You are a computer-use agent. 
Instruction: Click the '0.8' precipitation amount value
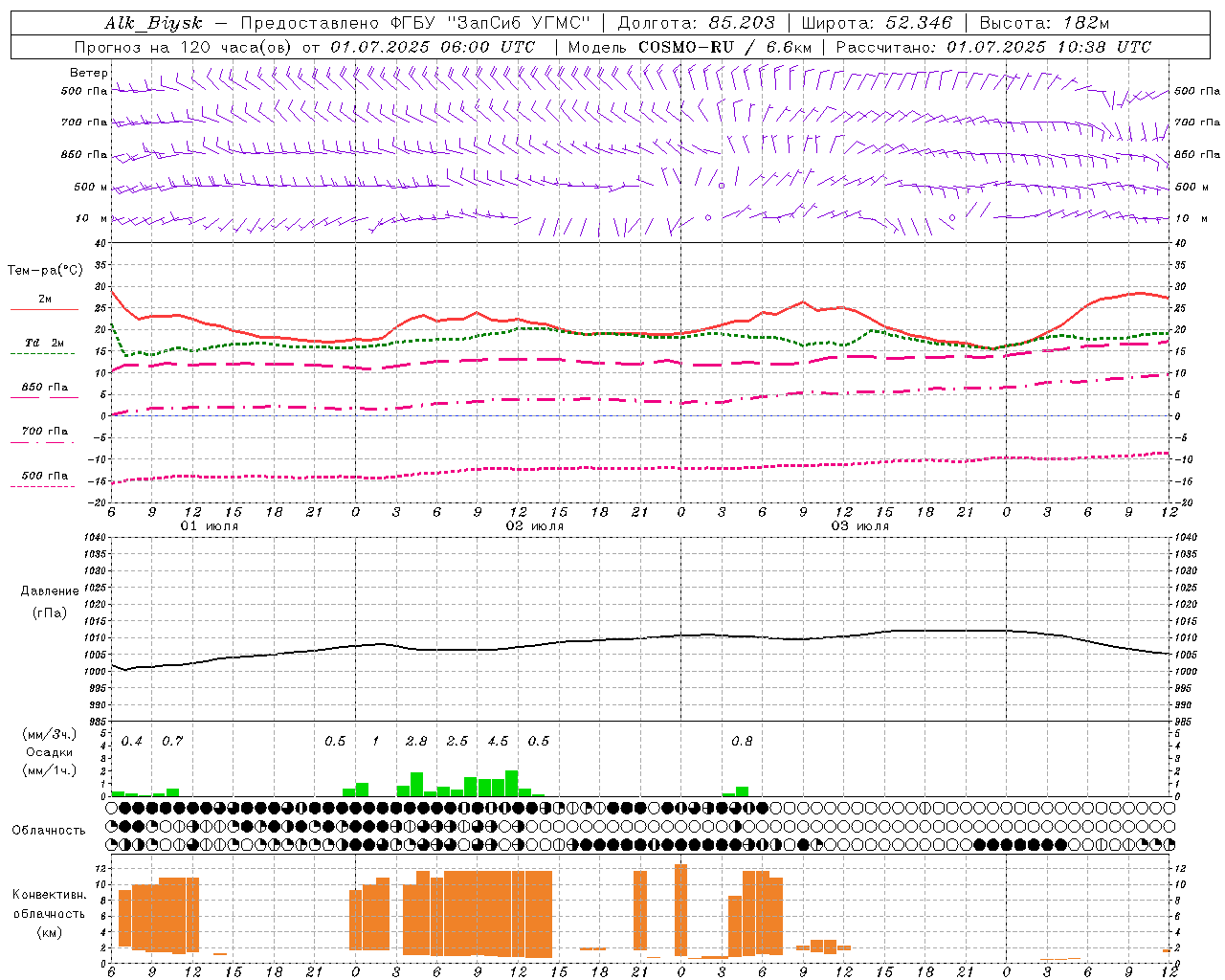coord(742,741)
